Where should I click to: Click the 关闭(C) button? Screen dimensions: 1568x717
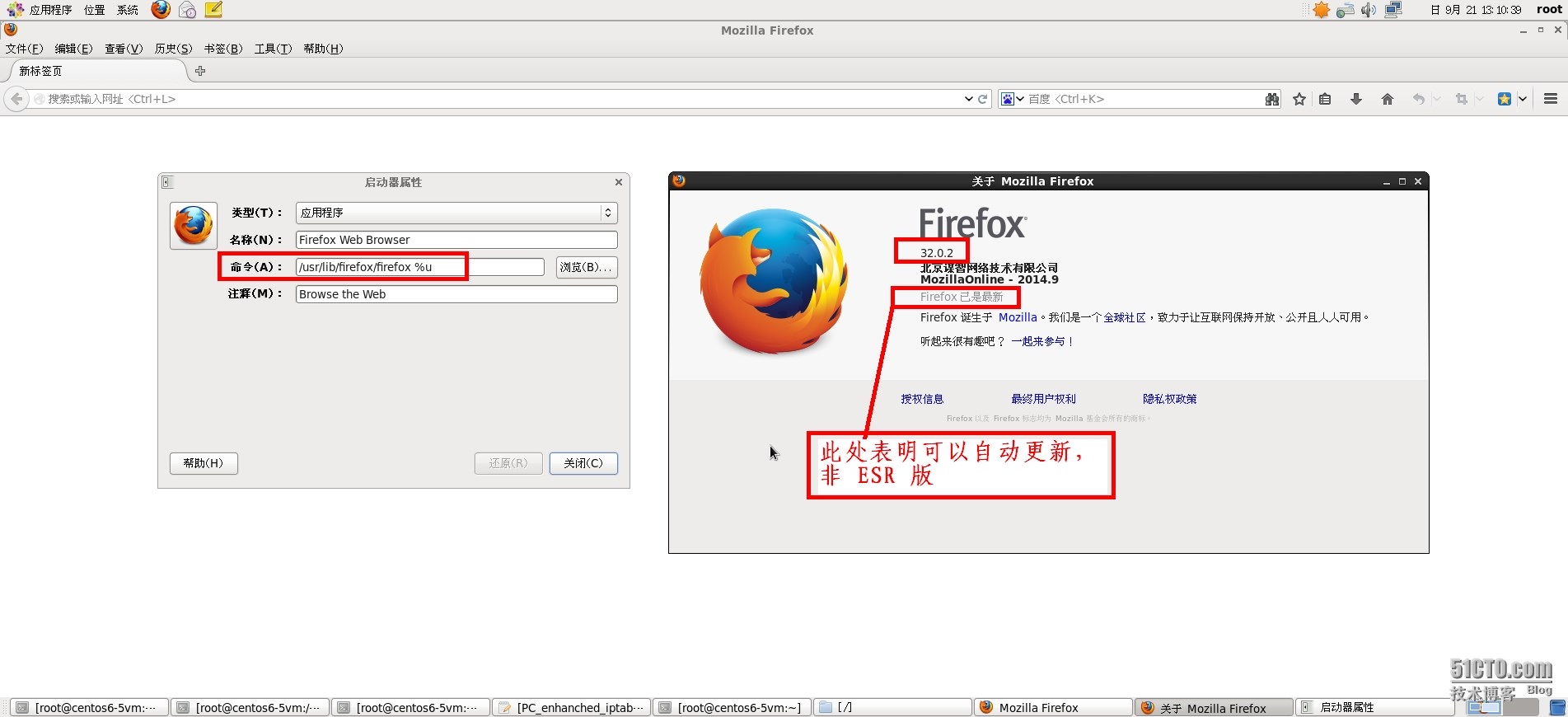coord(583,463)
